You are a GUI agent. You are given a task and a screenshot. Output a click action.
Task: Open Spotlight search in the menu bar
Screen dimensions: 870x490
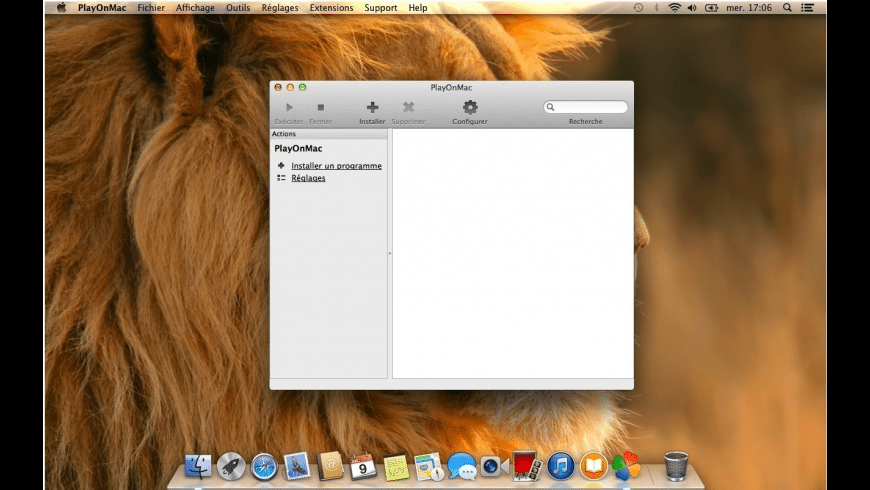[x=787, y=7]
